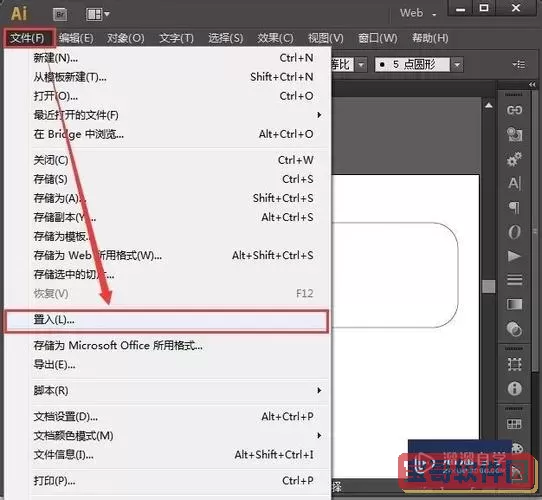This screenshot has width=542, height=500.
Task: Open Adobe Bridge via the Br icon
Action: click(60, 14)
